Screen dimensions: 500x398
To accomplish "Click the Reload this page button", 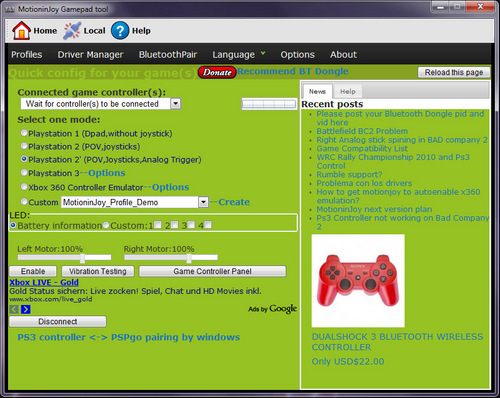I will coord(454,72).
